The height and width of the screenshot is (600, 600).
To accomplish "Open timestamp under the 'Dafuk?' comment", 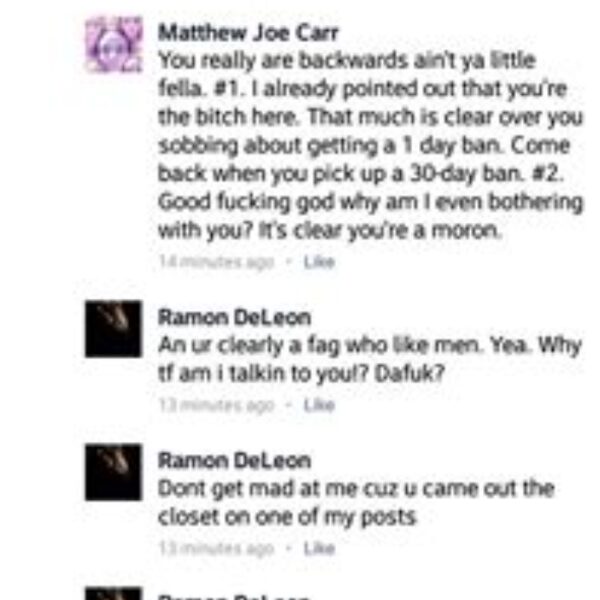I will click(217, 405).
